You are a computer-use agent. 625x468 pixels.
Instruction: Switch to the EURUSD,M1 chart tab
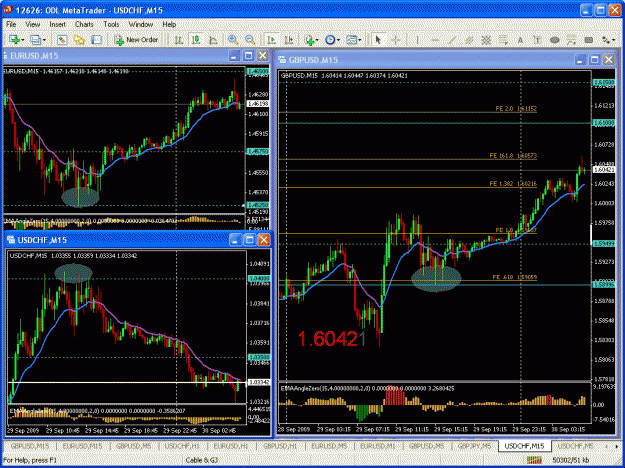coord(378,446)
